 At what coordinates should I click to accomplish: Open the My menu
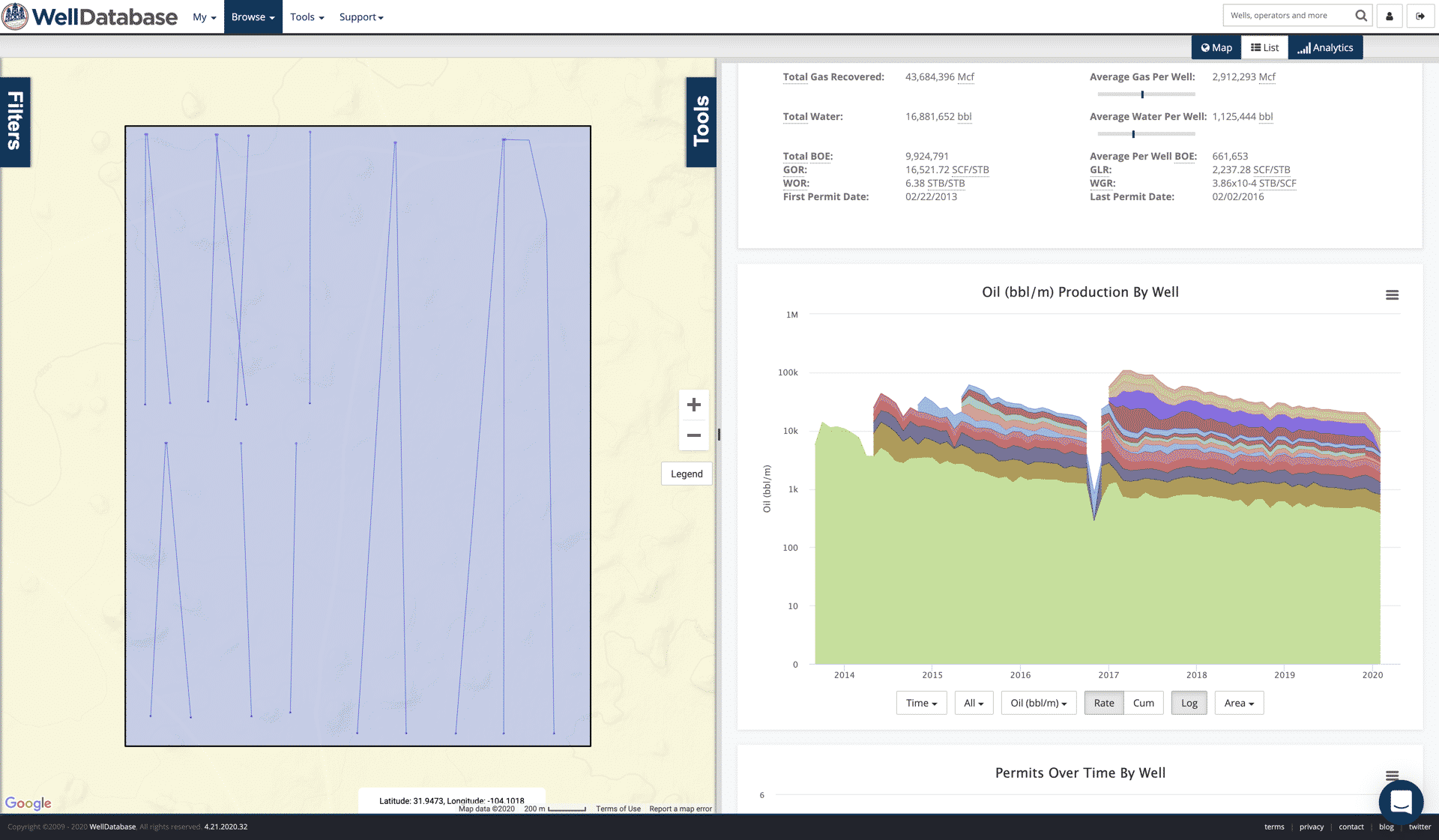click(x=204, y=16)
